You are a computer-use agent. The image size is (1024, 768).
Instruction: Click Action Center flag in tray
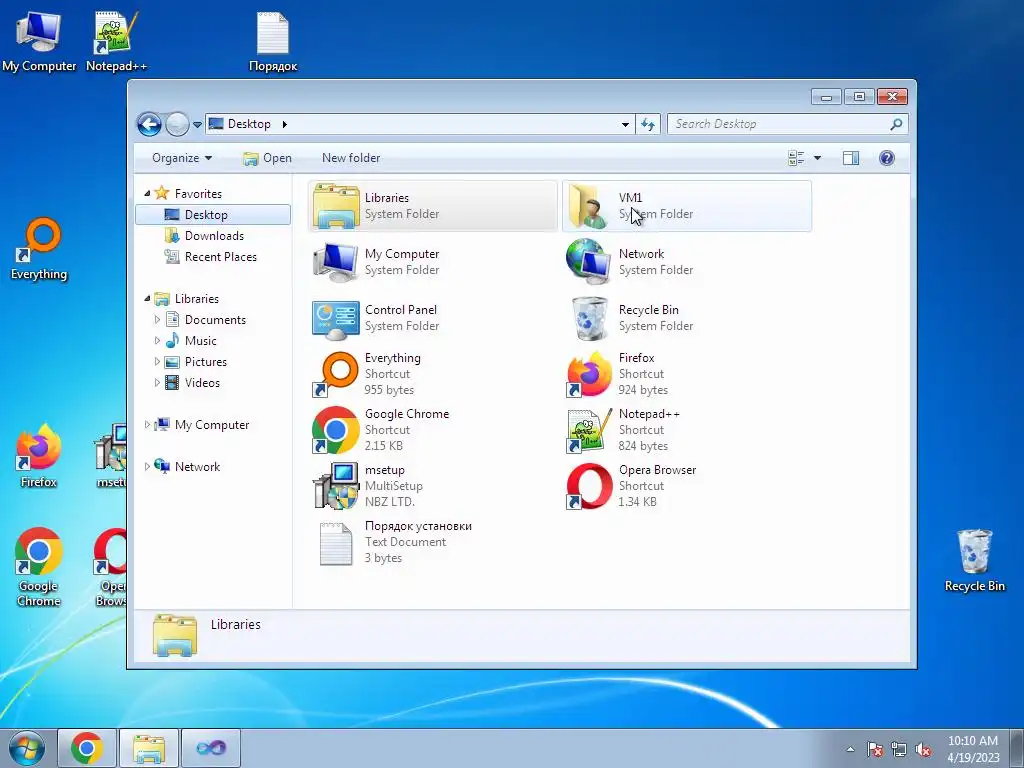pos(875,749)
